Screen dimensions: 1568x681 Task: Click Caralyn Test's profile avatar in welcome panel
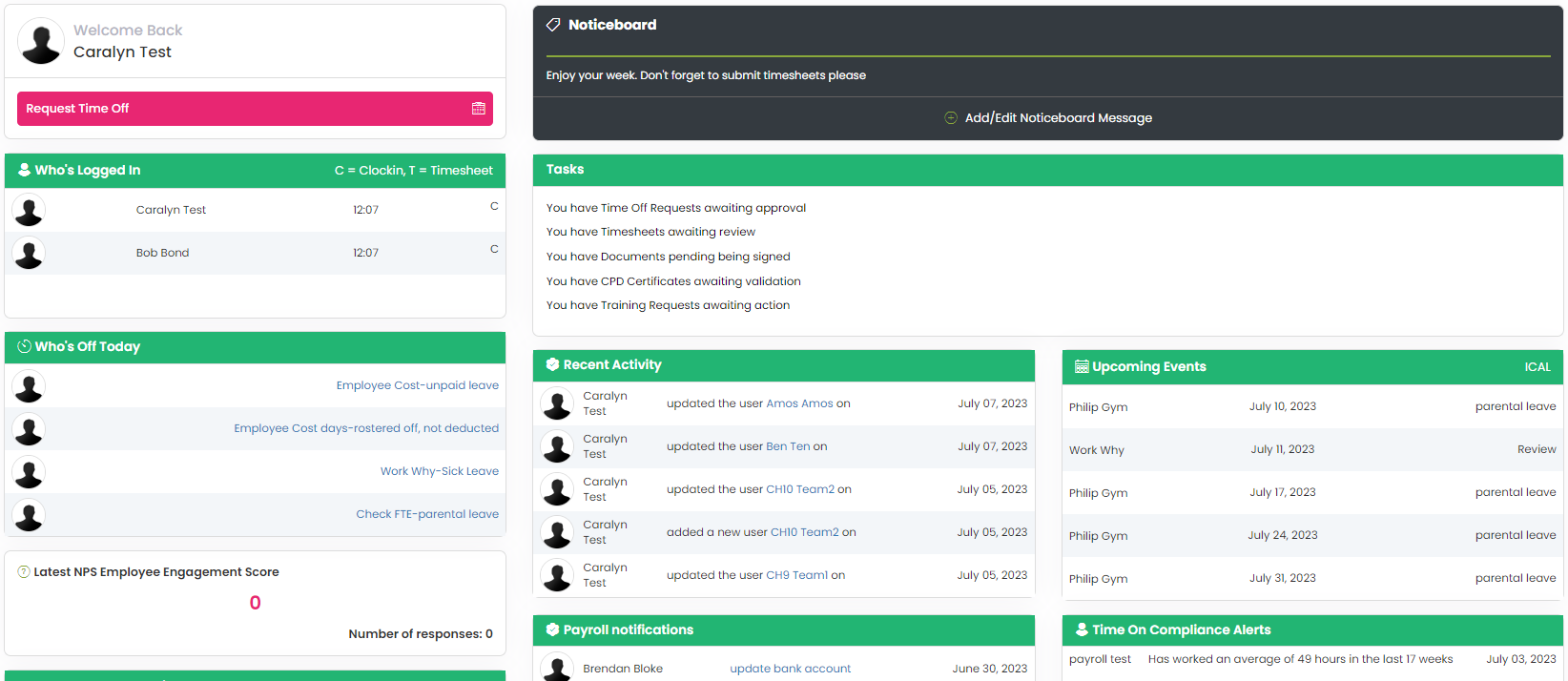pos(41,42)
